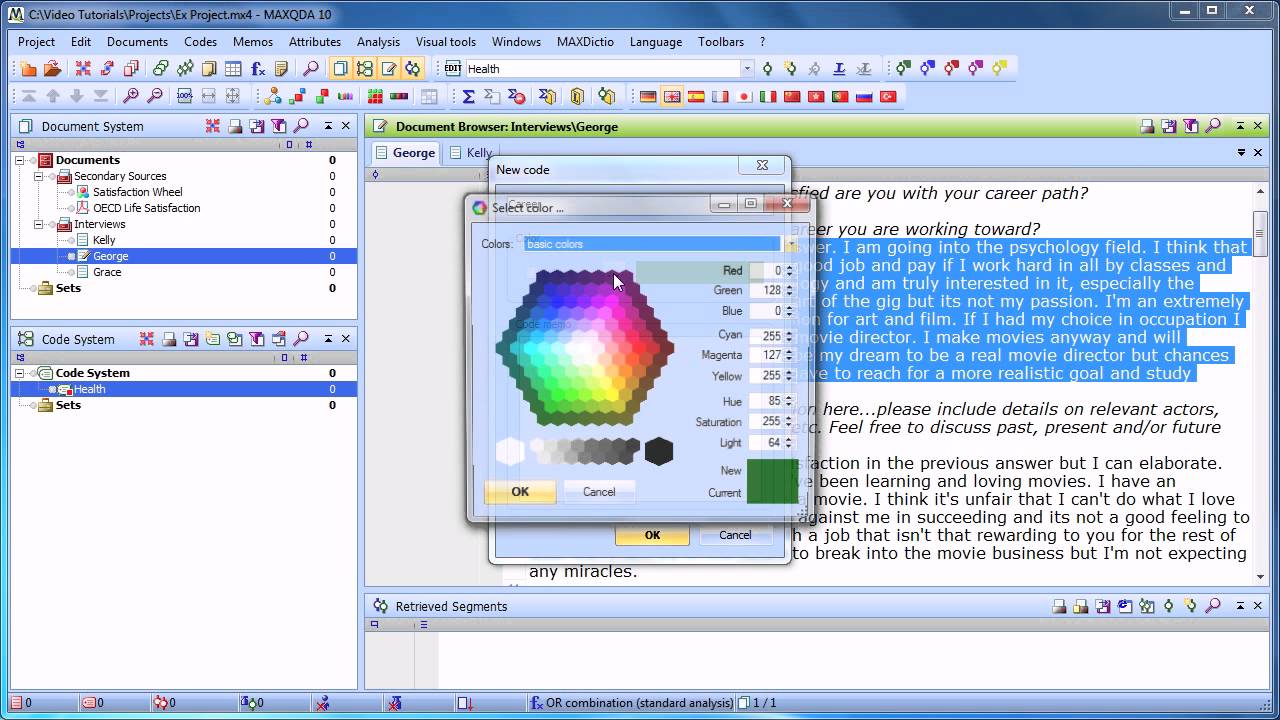Minimize the Code System panel arrow
1280x720 pixels.
point(328,339)
